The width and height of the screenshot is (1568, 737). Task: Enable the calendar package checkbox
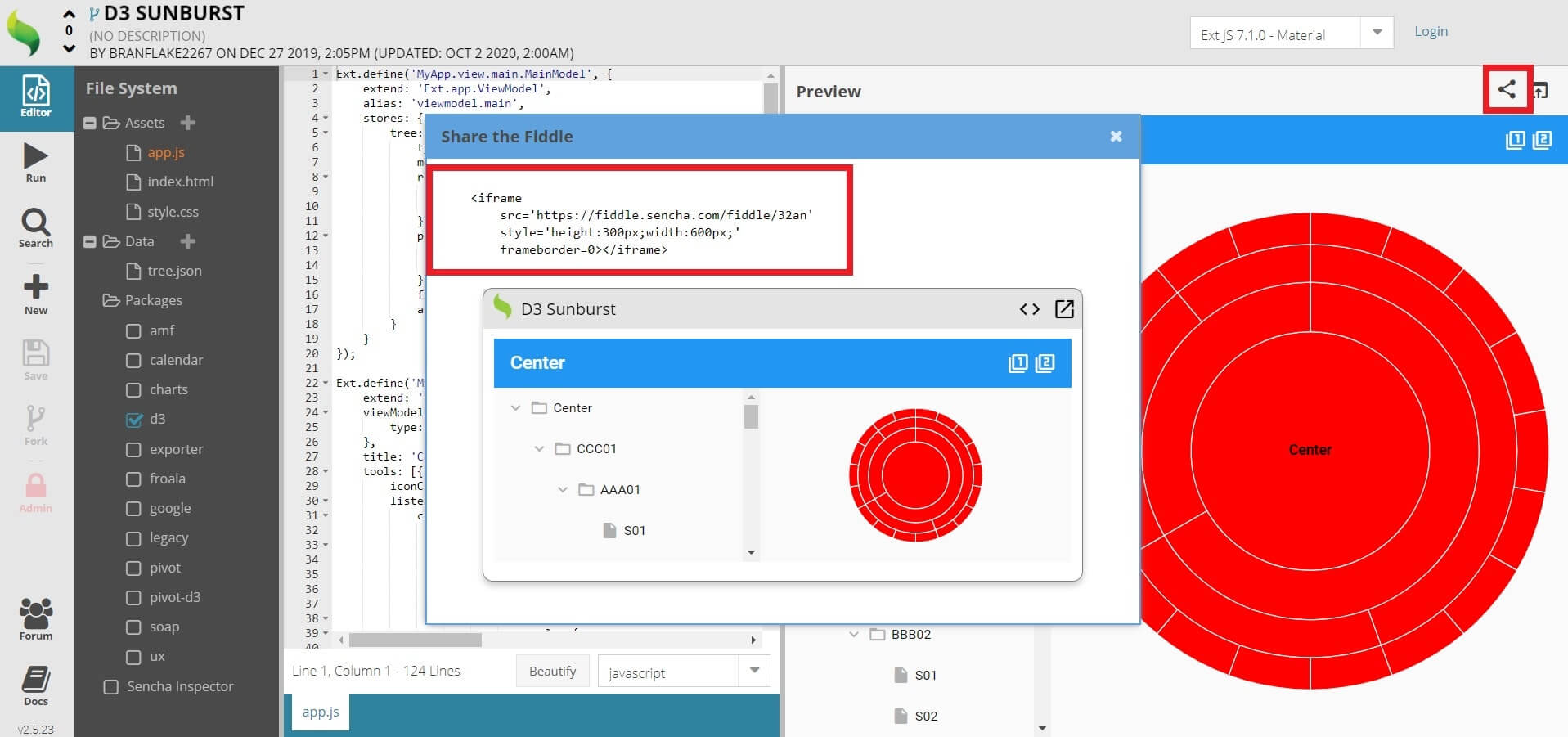click(x=133, y=360)
